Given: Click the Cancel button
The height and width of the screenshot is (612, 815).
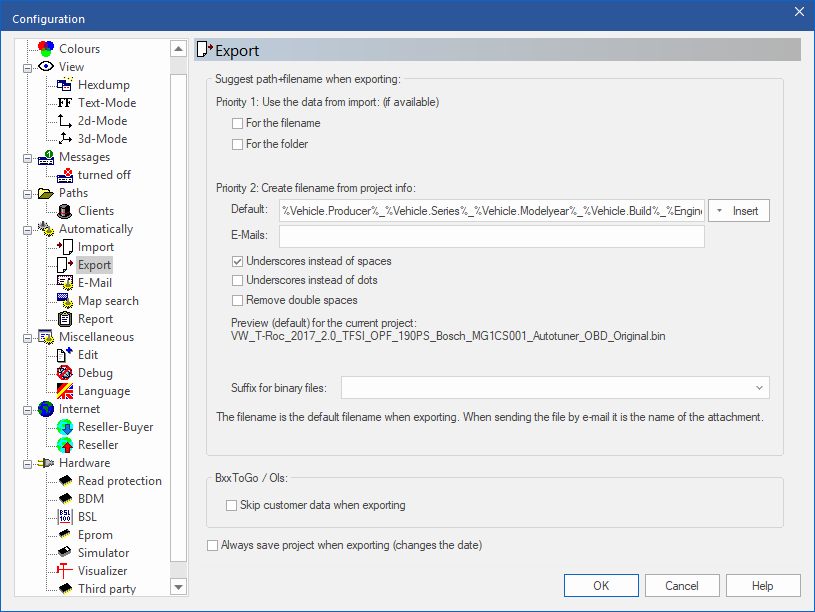Looking at the screenshot, I should 682,586.
